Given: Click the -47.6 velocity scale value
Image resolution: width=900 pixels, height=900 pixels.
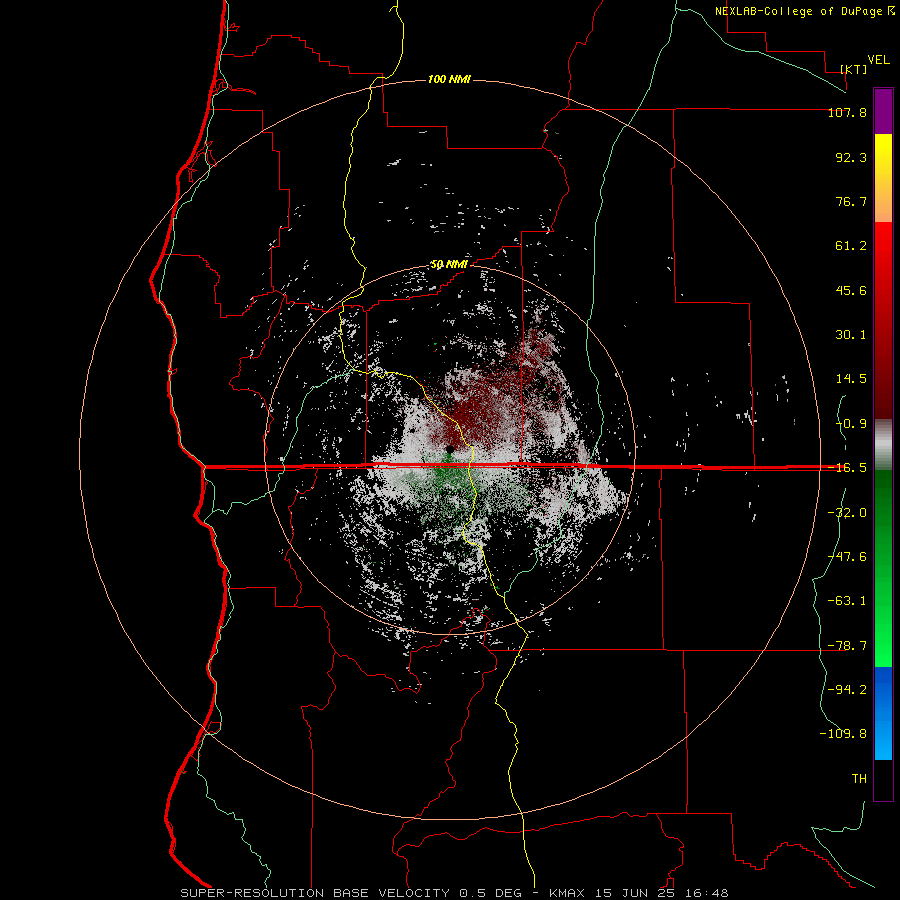Looking at the screenshot, I should [x=847, y=557].
